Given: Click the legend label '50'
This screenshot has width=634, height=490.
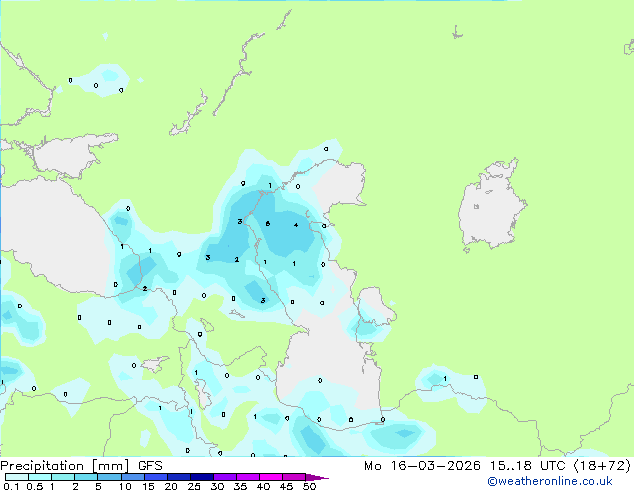Looking at the screenshot, I should tap(309, 486).
